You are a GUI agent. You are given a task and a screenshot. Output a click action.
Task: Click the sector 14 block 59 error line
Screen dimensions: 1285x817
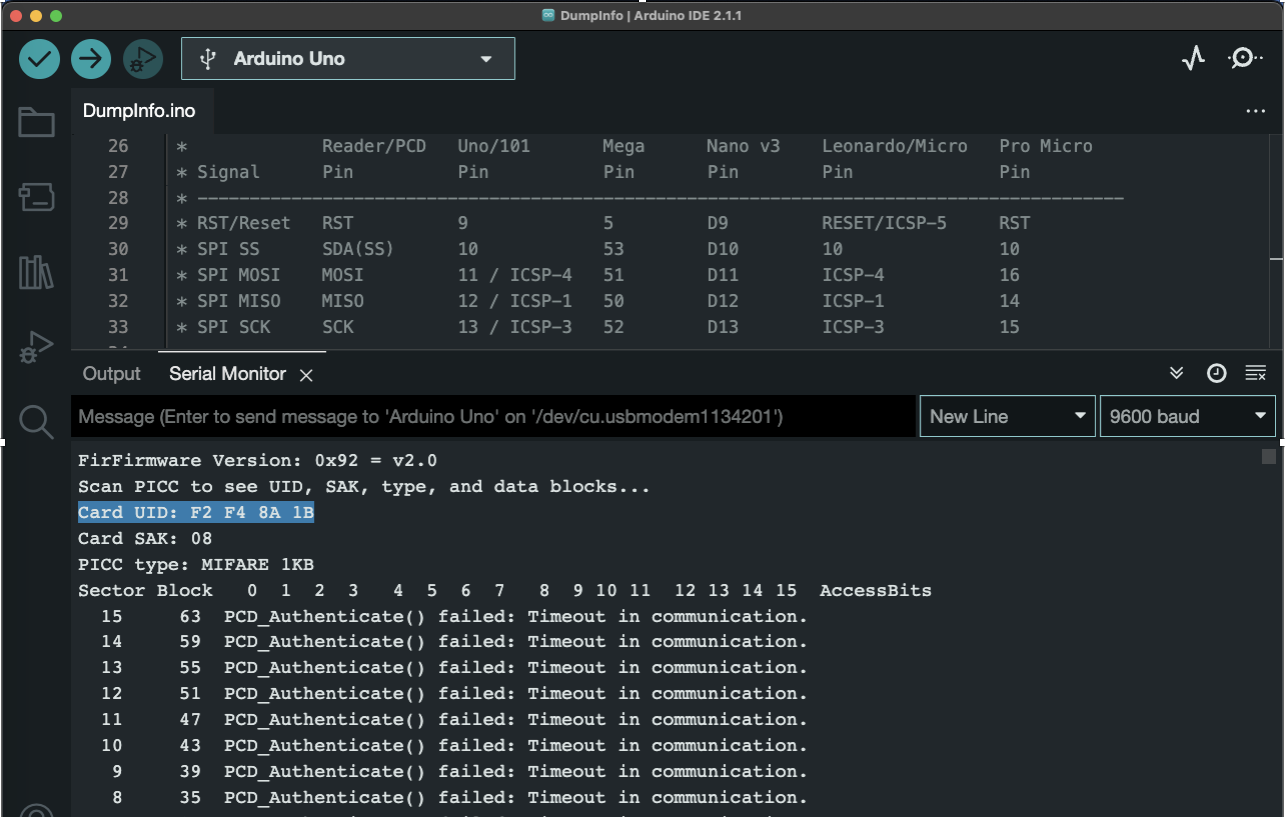click(x=454, y=642)
